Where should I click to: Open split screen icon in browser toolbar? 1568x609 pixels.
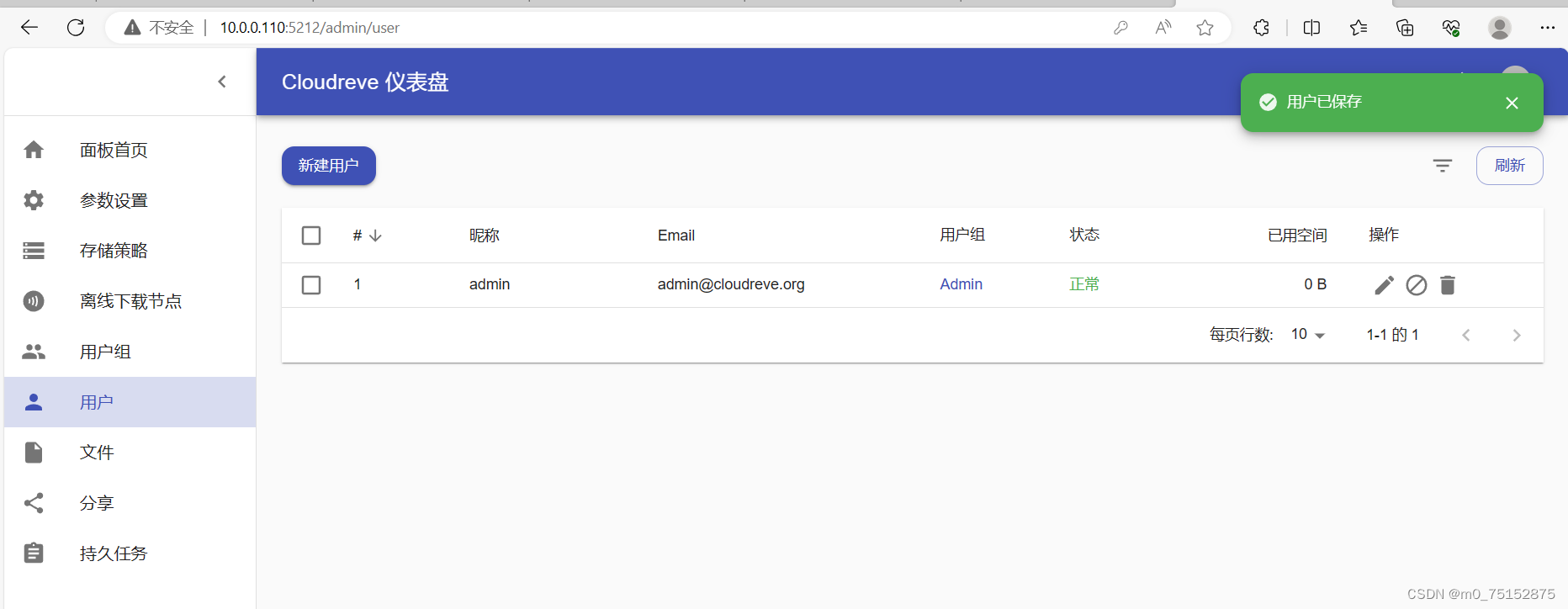[1311, 28]
